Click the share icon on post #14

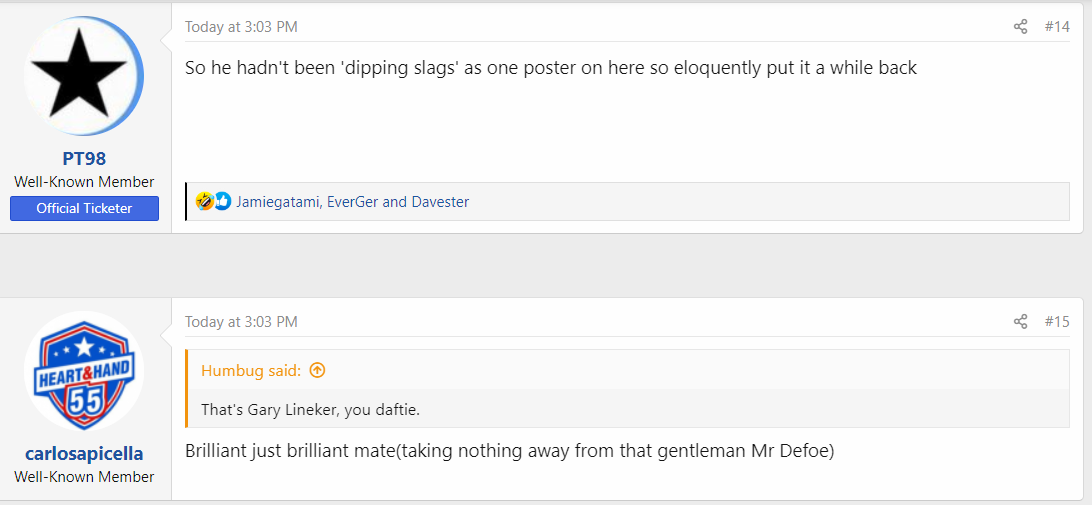pyautogui.click(x=1020, y=27)
